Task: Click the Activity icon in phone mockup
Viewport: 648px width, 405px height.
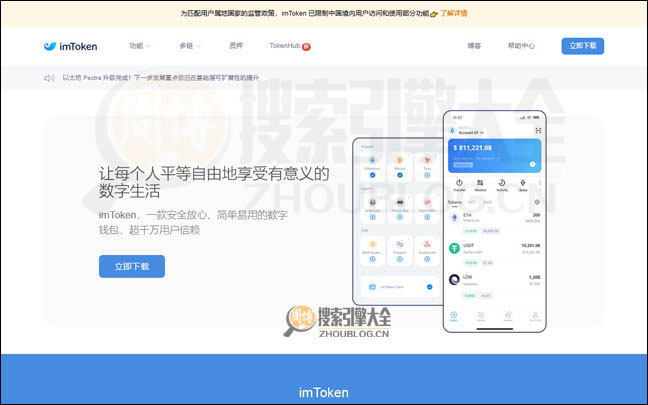Action: click(502, 182)
